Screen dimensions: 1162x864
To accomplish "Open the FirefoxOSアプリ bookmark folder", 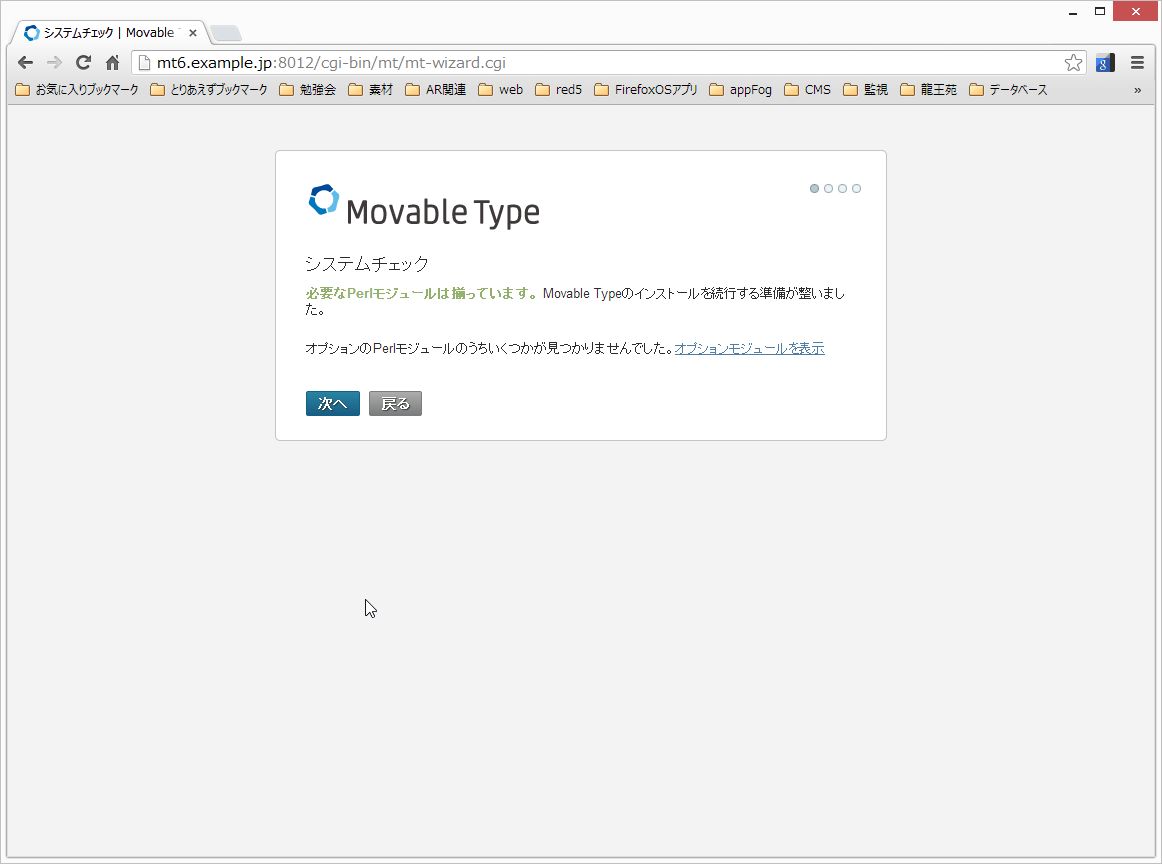I will (646, 90).
